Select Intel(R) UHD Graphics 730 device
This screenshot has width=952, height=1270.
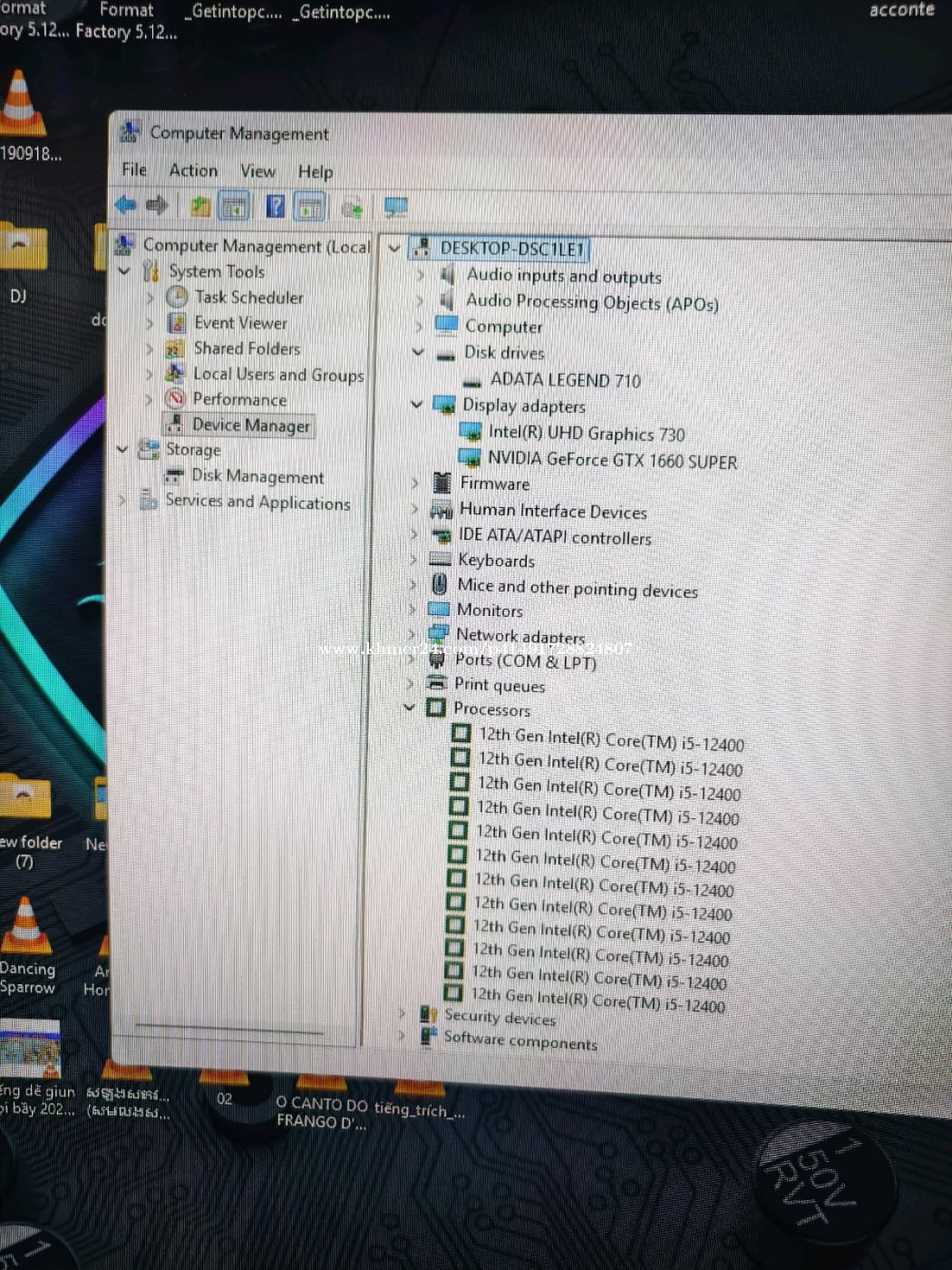pyautogui.click(x=586, y=434)
